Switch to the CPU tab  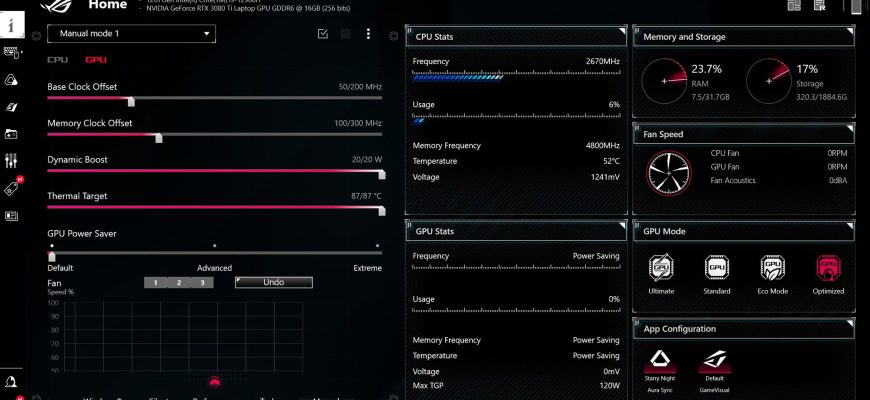58,60
